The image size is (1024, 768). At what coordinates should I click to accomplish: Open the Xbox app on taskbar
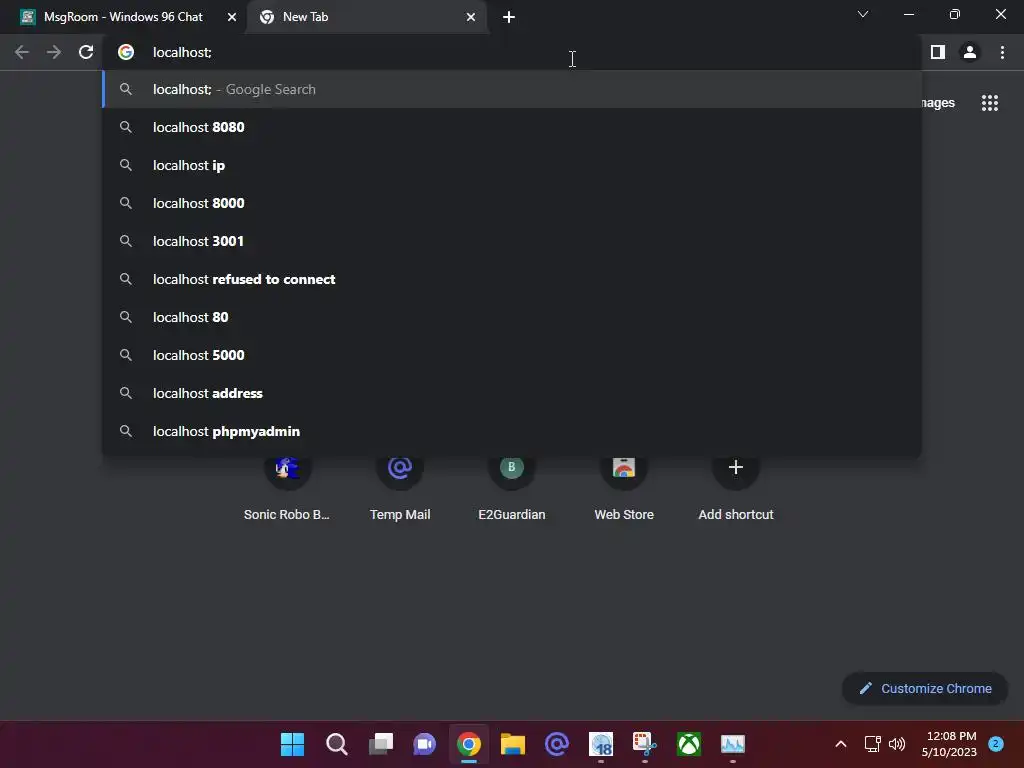[x=689, y=744]
